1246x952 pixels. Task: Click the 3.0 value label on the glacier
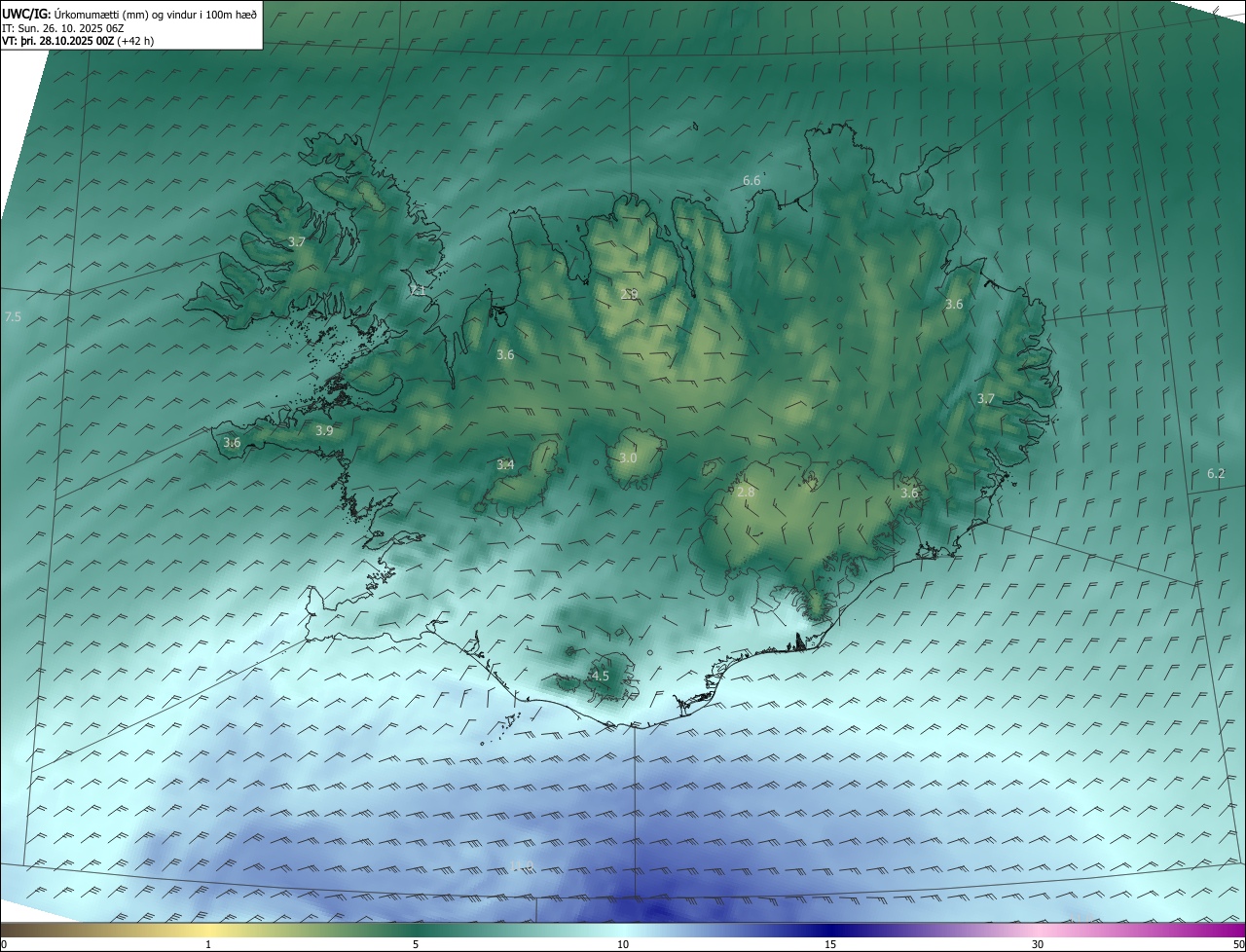click(x=628, y=458)
